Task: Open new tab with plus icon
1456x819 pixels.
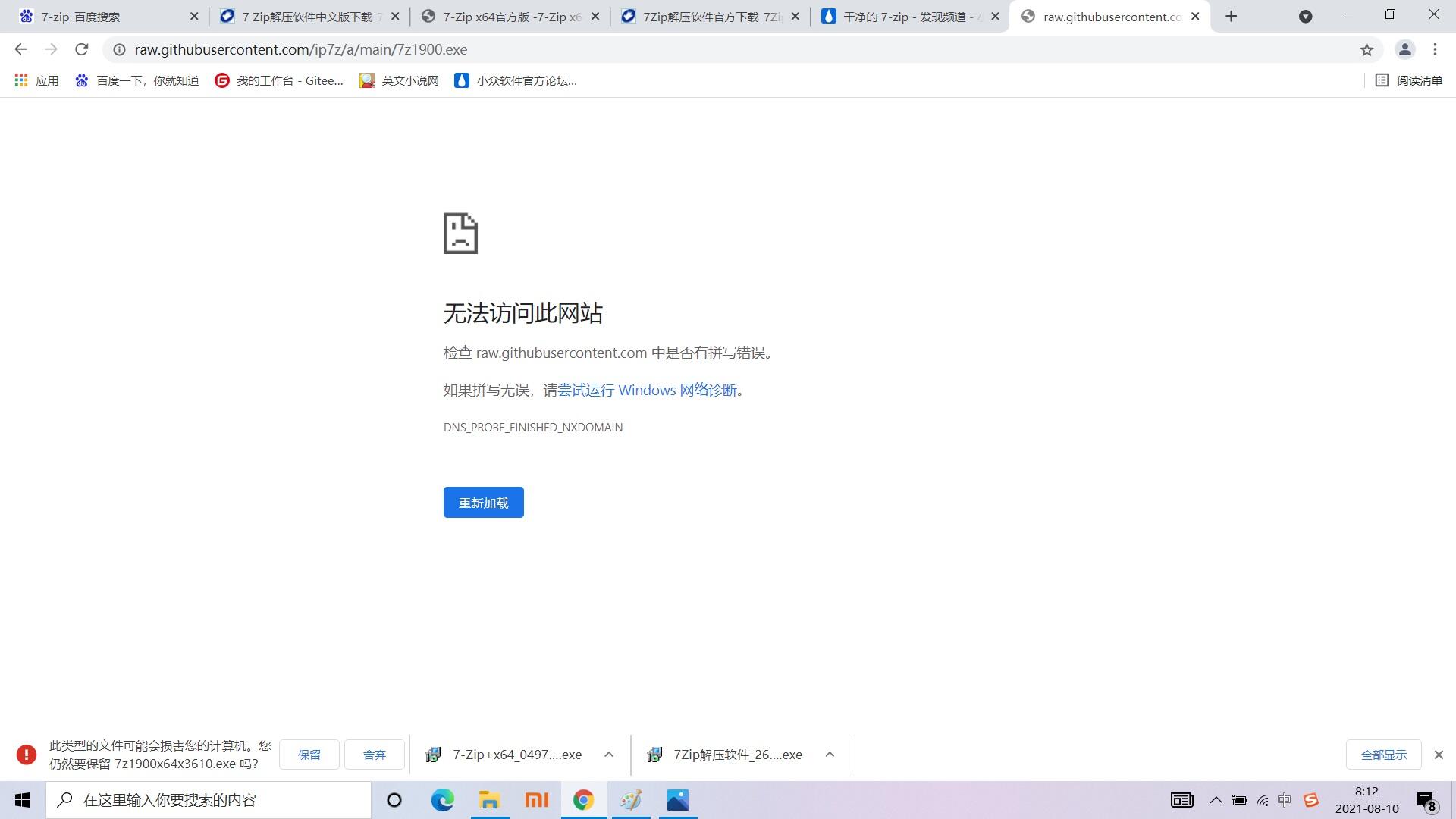Action: [x=1231, y=16]
